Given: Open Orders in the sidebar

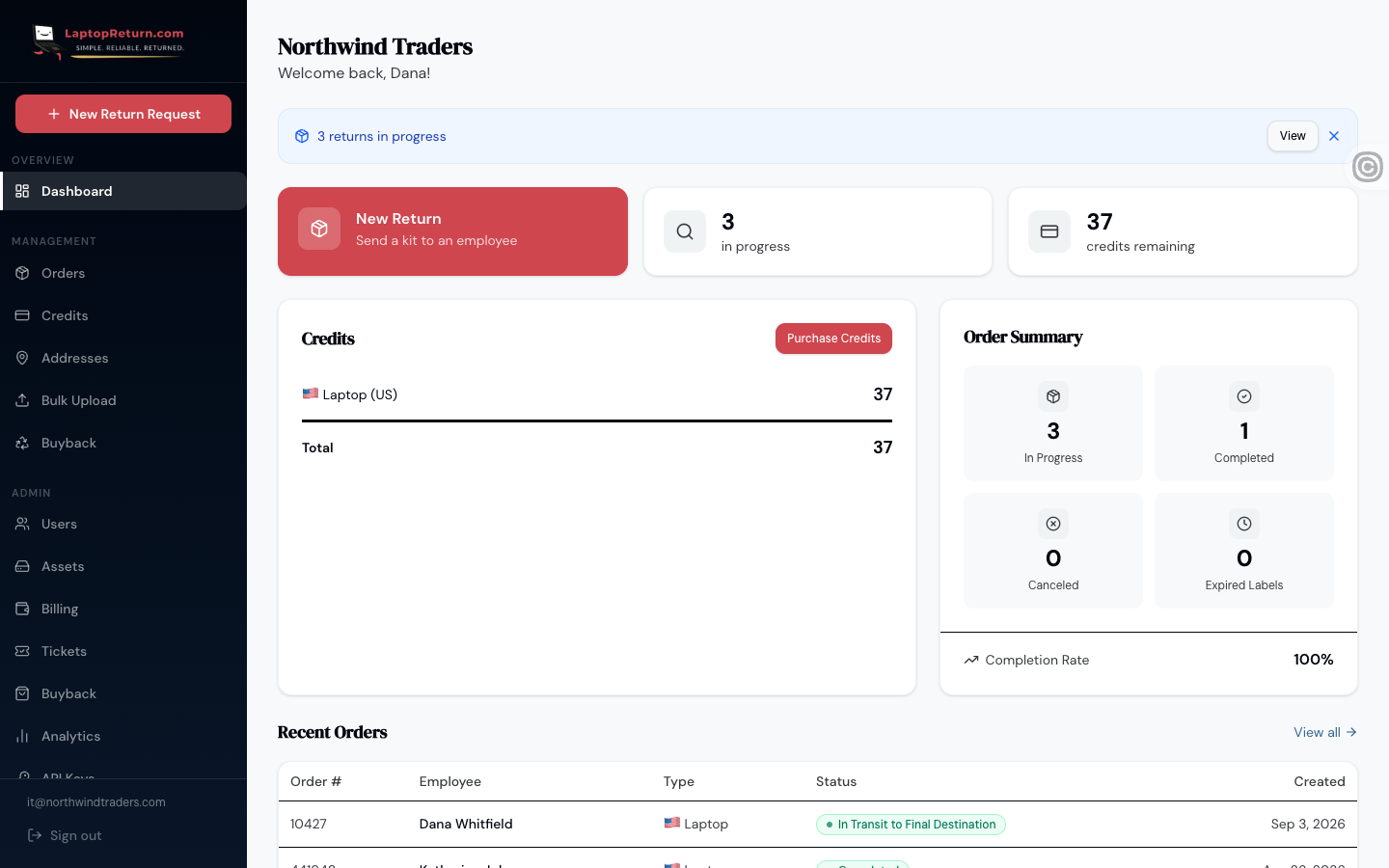Looking at the screenshot, I should tap(123, 273).
